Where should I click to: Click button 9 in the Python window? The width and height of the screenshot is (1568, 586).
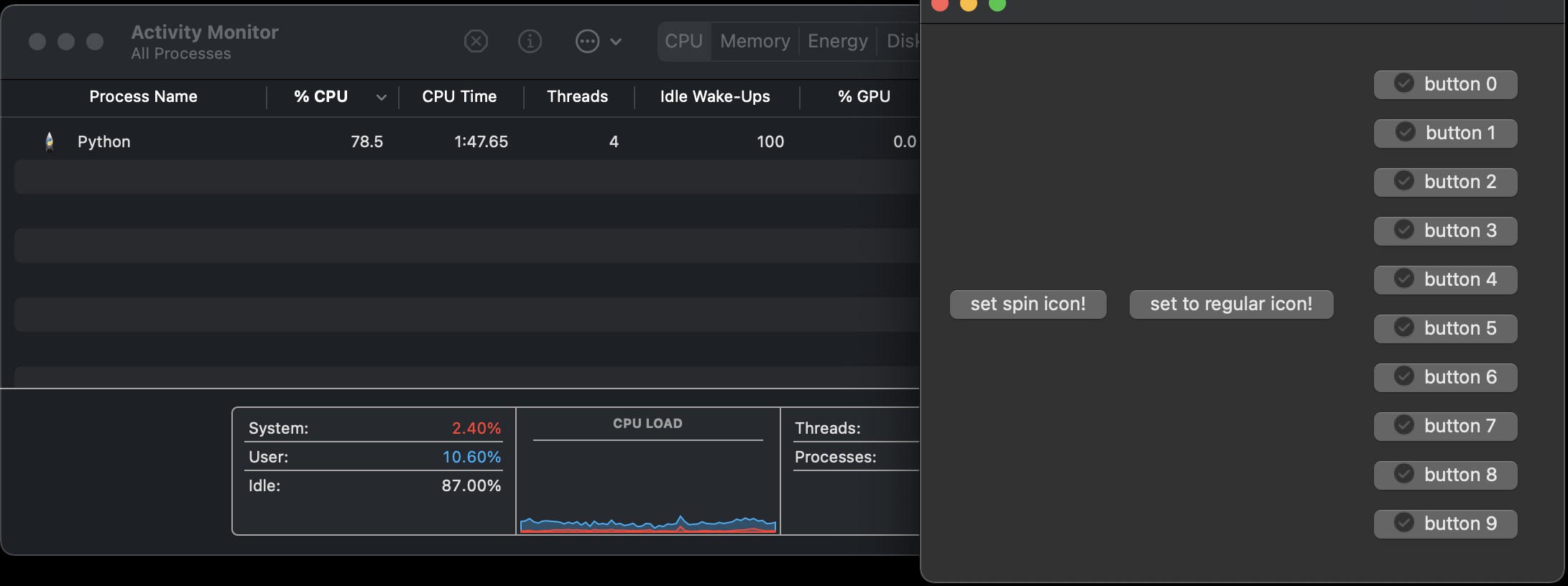1446,524
